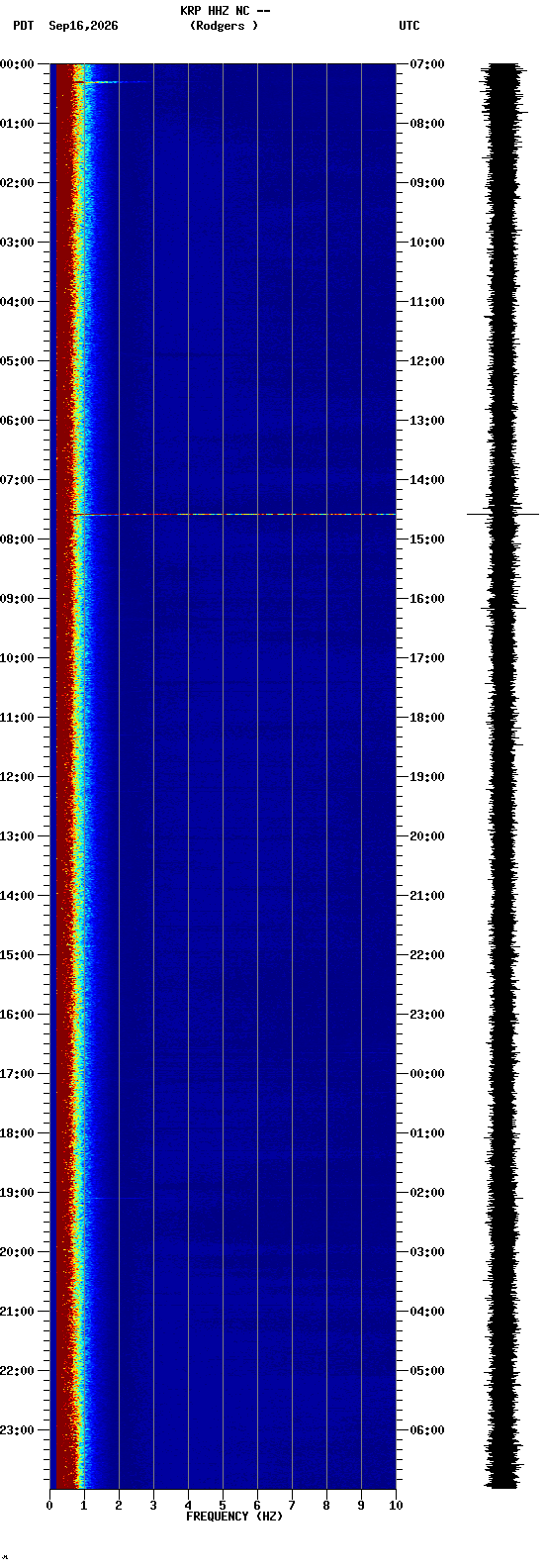Pick the 20:00 label on the UTC axis
The width and height of the screenshot is (546, 1568).
(x=427, y=836)
